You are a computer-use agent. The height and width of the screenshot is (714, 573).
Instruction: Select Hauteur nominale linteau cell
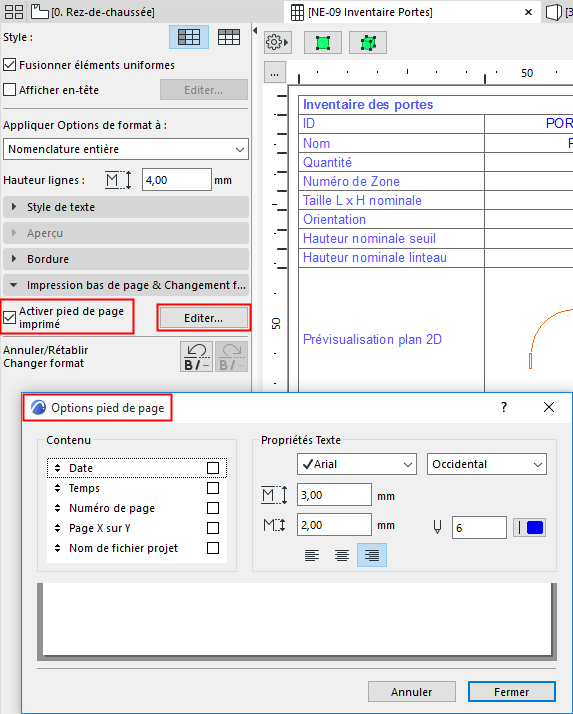pos(391,258)
